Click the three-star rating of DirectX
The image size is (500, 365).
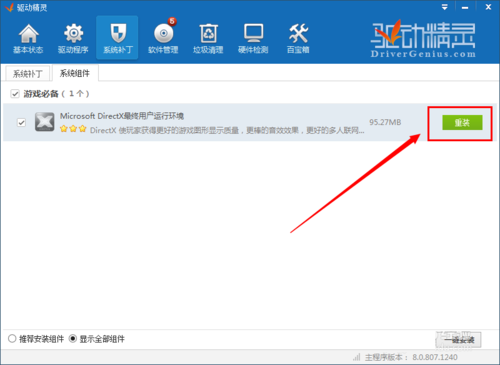(x=73, y=129)
